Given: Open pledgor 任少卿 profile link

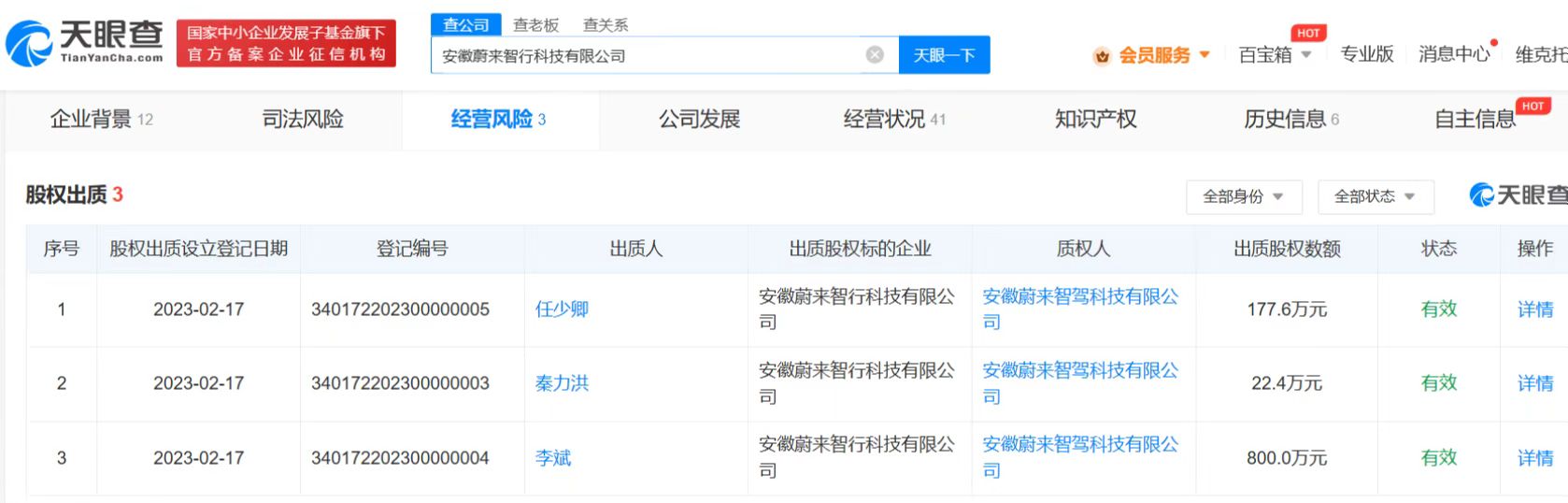Looking at the screenshot, I should (x=562, y=309).
